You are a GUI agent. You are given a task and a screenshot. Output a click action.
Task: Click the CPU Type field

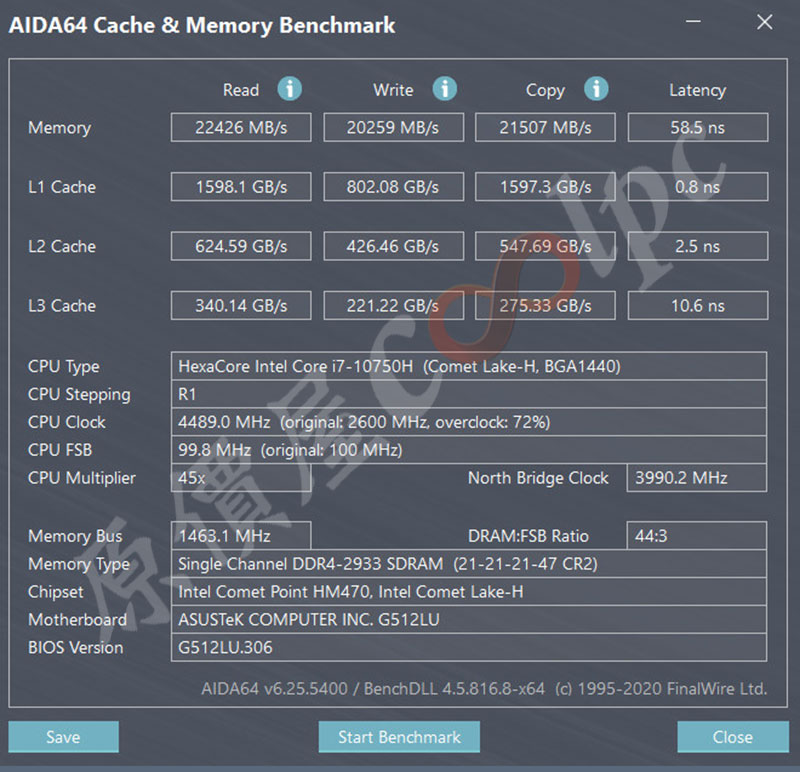pyautogui.click(x=469, y=366)
